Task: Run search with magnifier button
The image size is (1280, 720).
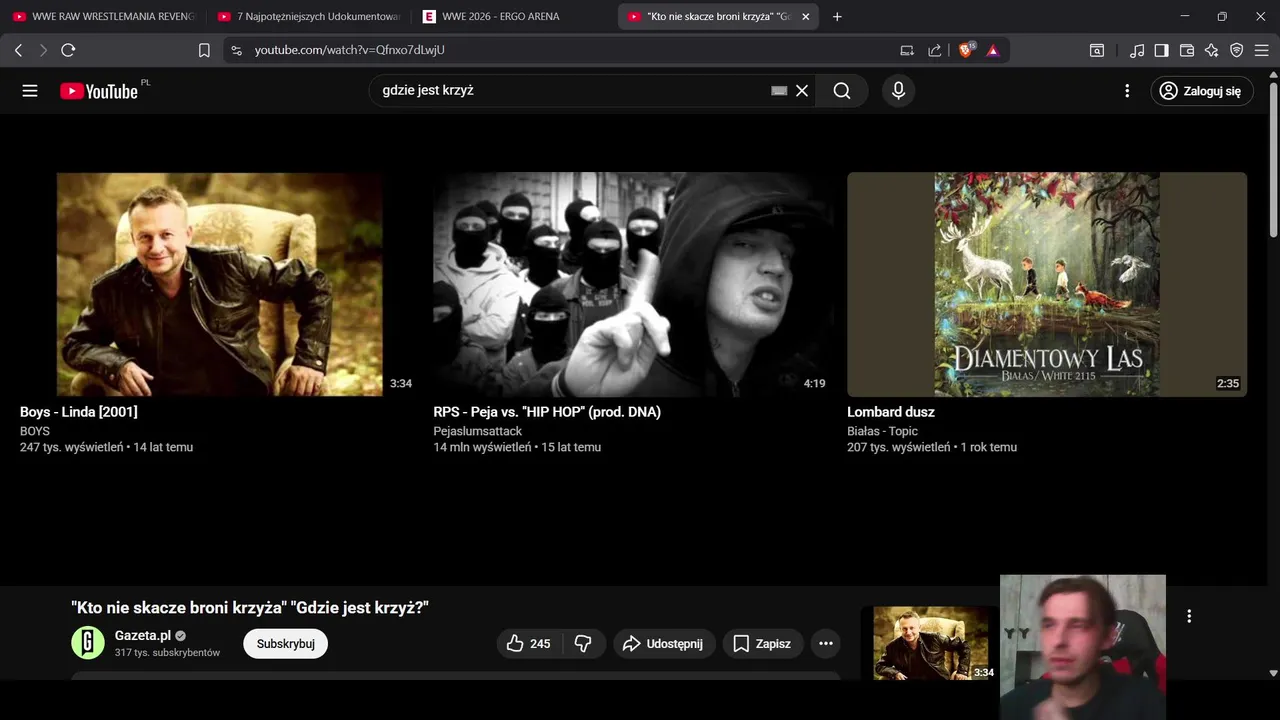Action: tap(842, 91)
